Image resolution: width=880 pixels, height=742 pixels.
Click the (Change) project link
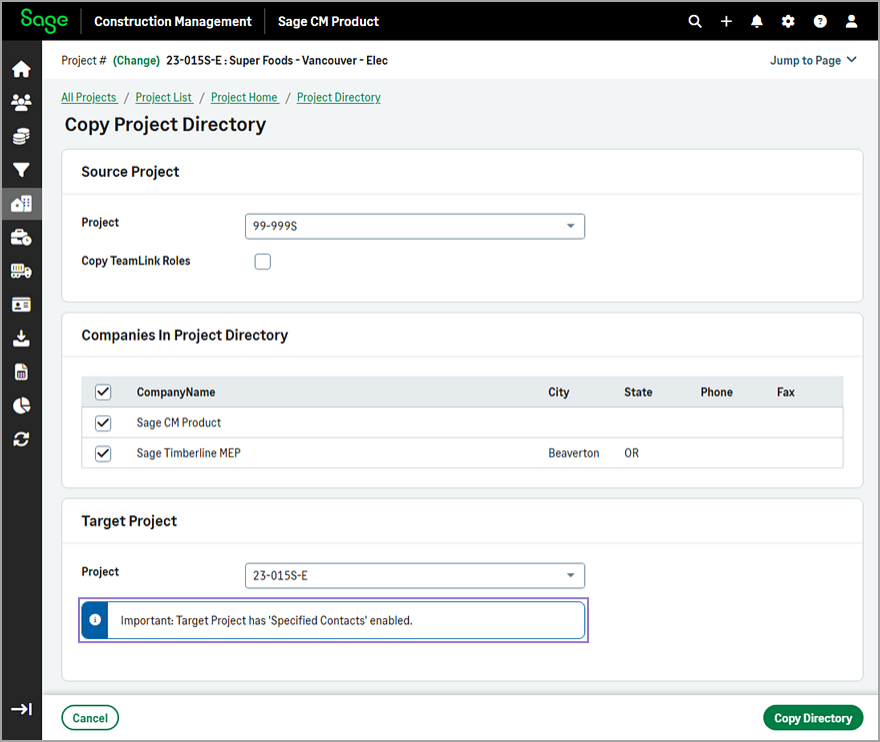pyautogui.click(x=136, y=60)
